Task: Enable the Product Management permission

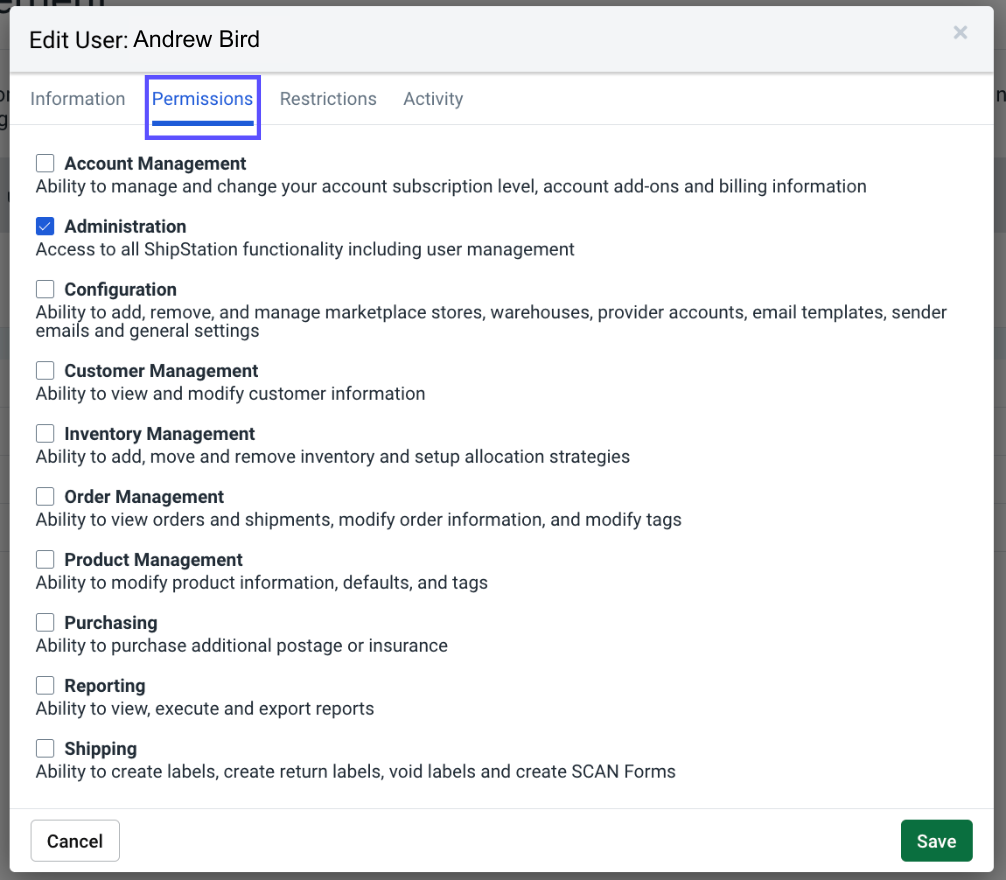Action: [x=45, y=559]
